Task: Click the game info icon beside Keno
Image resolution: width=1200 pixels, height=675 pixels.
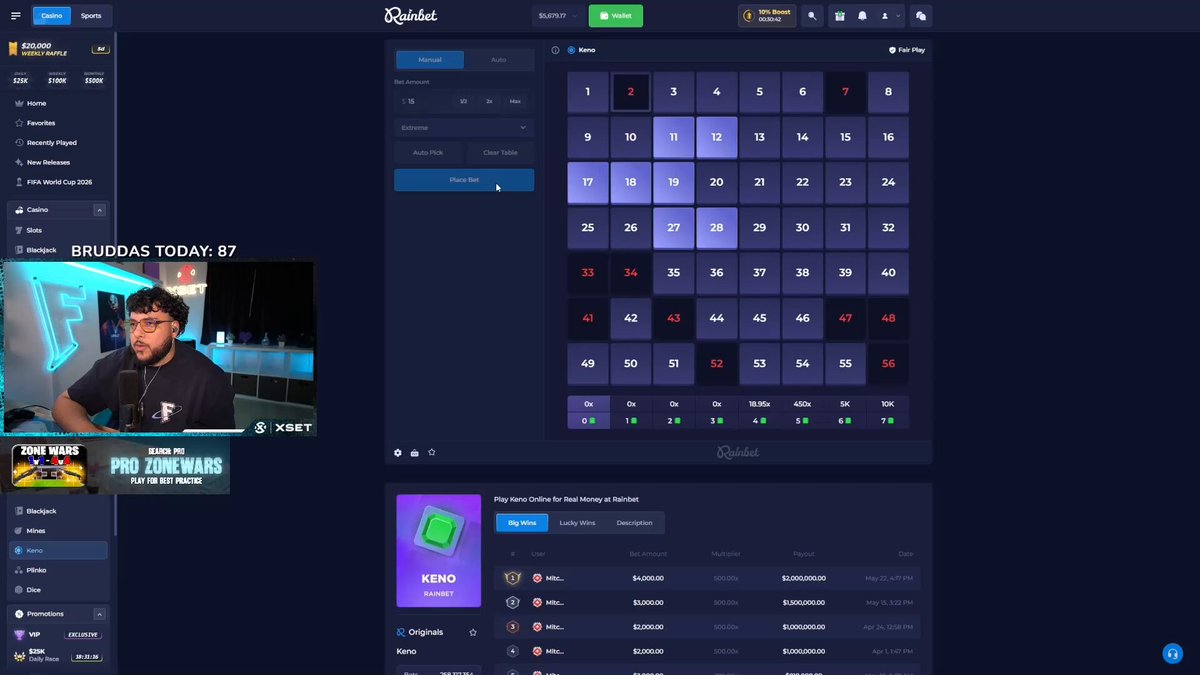Action: click(x=556, y=50)
